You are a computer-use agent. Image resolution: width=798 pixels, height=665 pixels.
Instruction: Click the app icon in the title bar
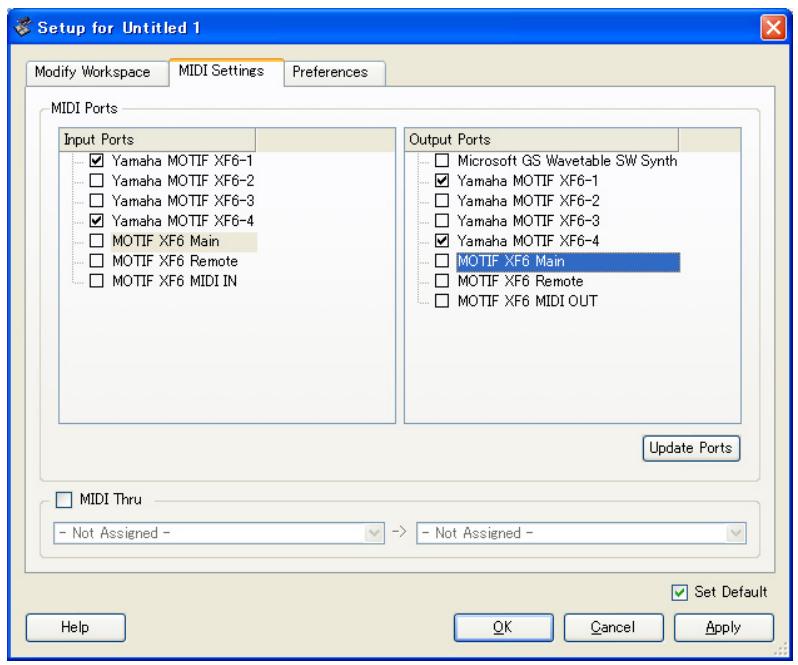pos(22,26)
